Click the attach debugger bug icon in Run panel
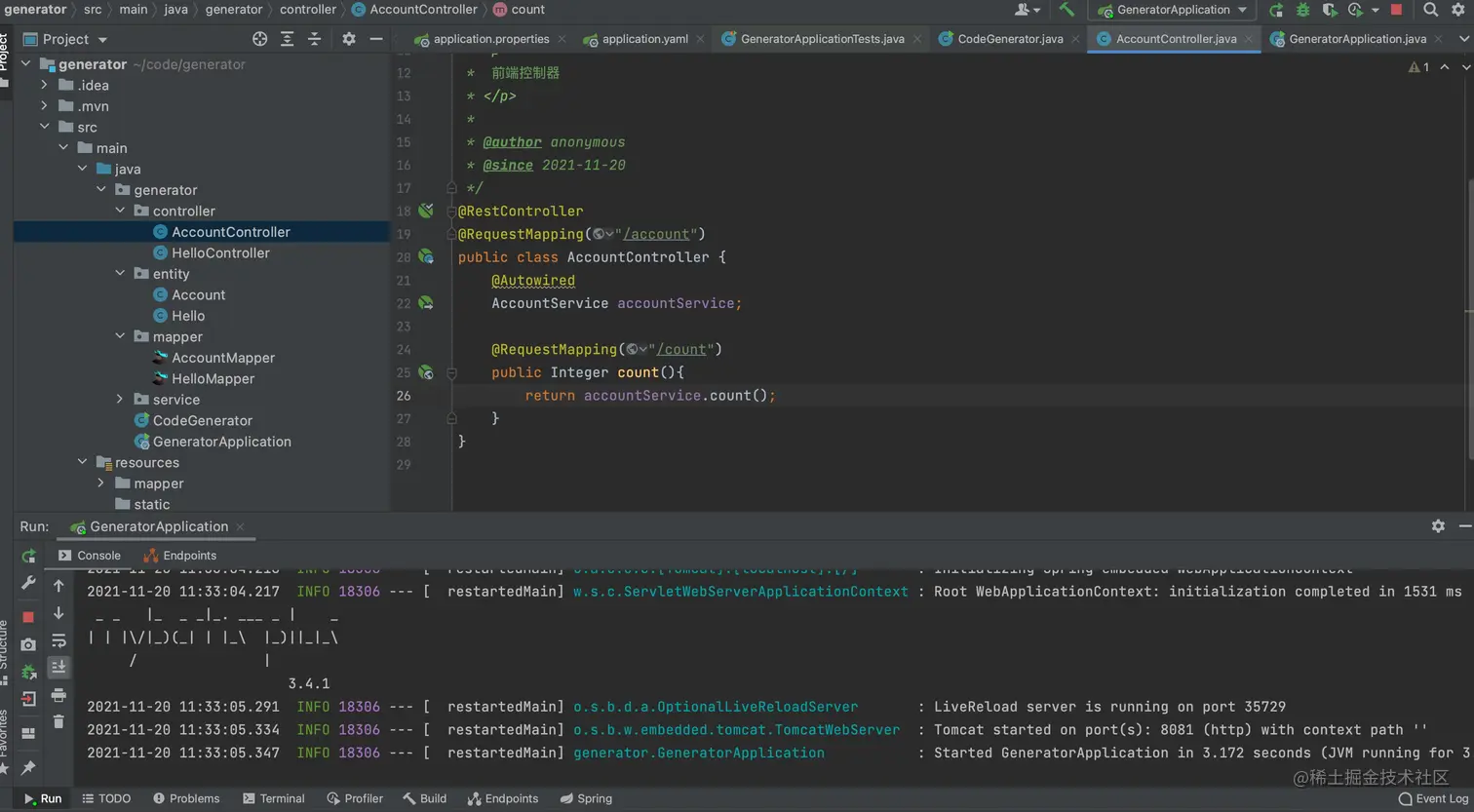Image resolution: width=1474 pixels, height=812 pixels. [x=28, y=672]
